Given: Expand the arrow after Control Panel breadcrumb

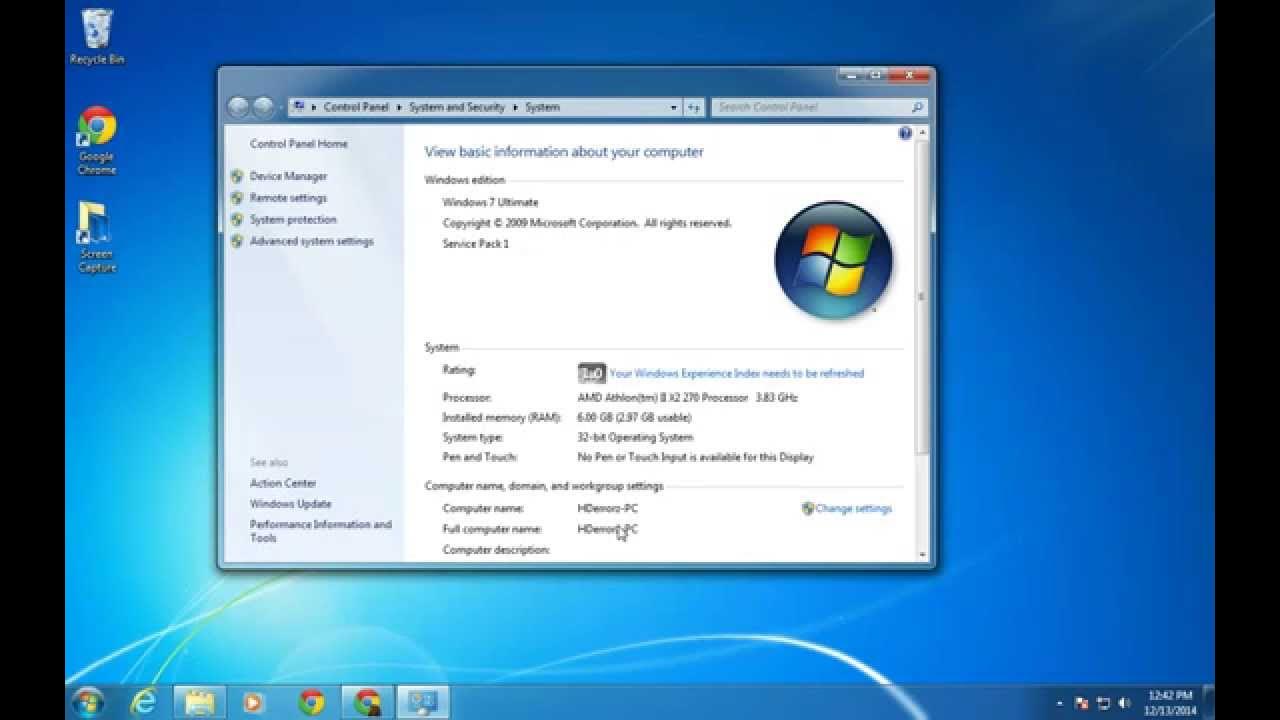Looking at the screenshot, I should [398, 107].
